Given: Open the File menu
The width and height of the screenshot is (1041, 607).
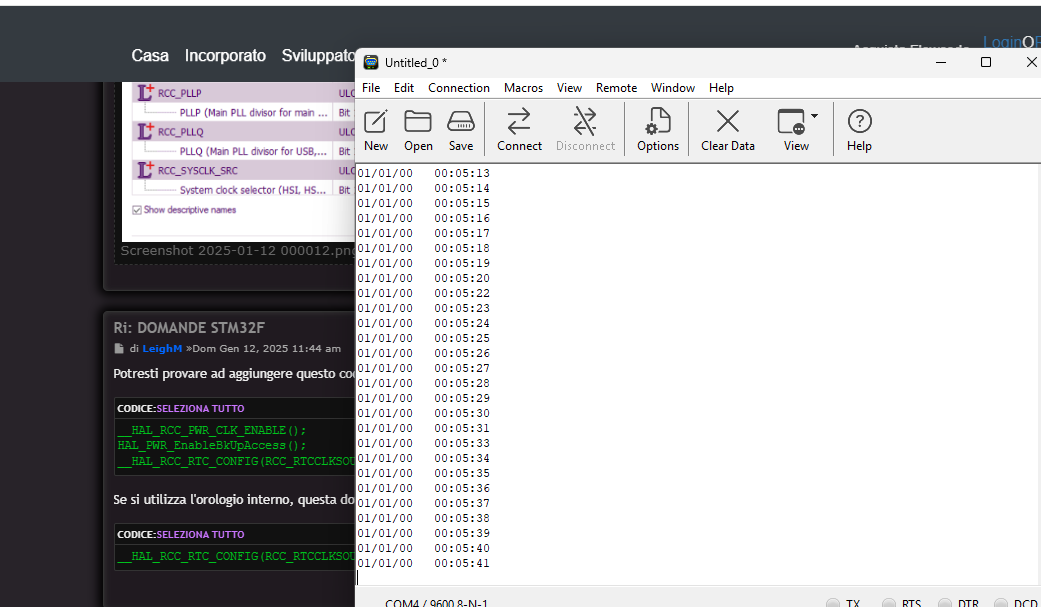Looking at the screenshot, I should tap(371, 88).
